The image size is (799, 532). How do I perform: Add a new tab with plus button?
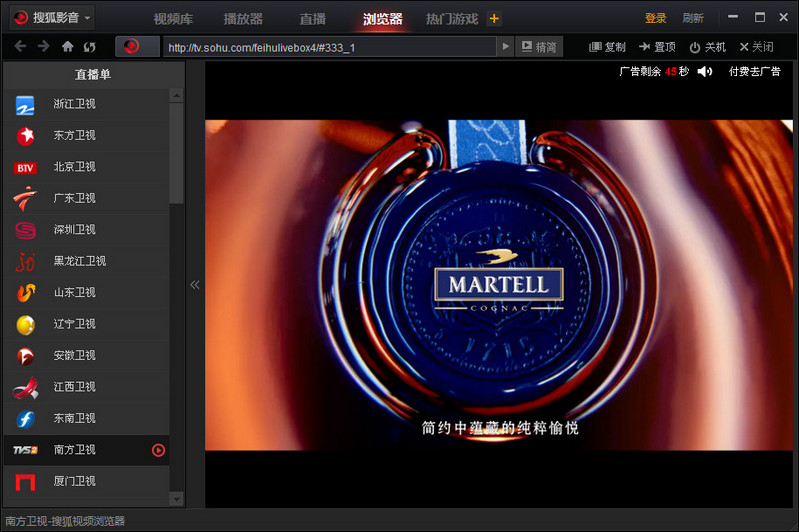(x=493, y=19)
